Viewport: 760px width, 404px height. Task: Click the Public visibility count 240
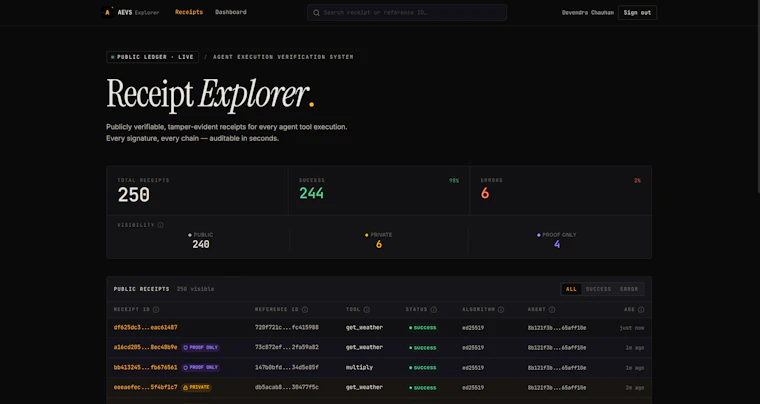click(201, 245)
